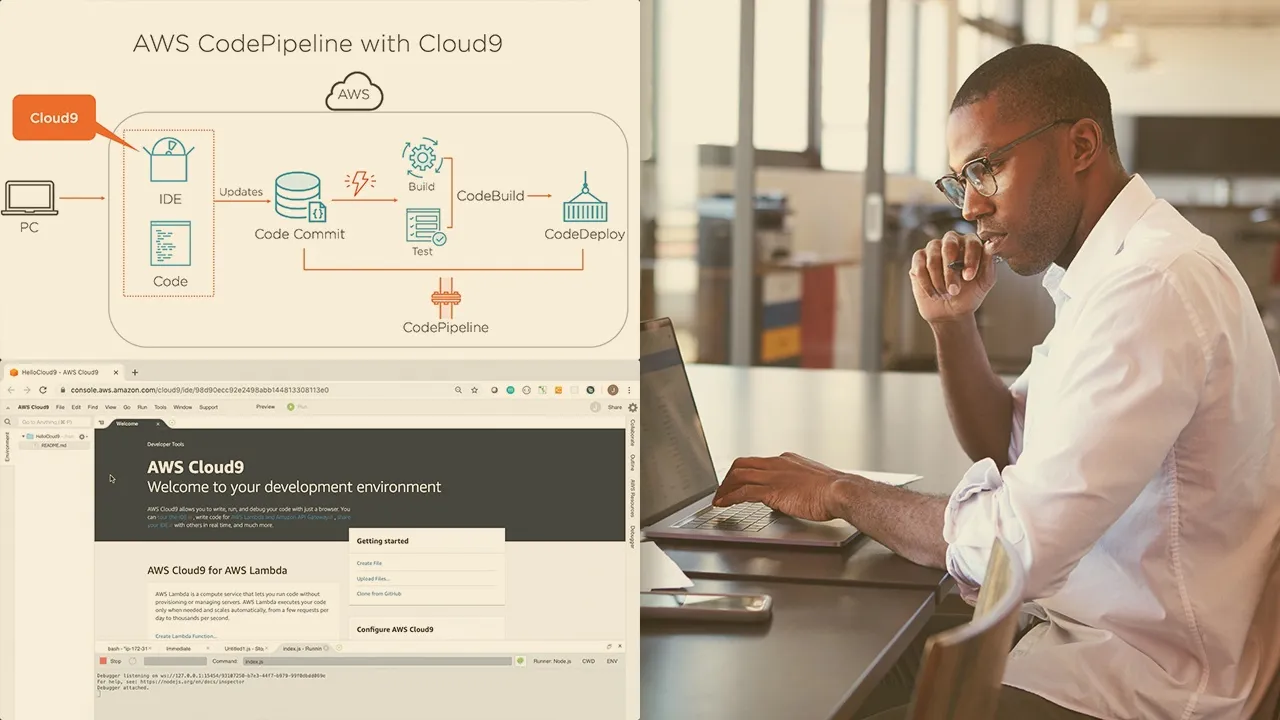
Task: Open the Go menu
Action: coord(127,407)
